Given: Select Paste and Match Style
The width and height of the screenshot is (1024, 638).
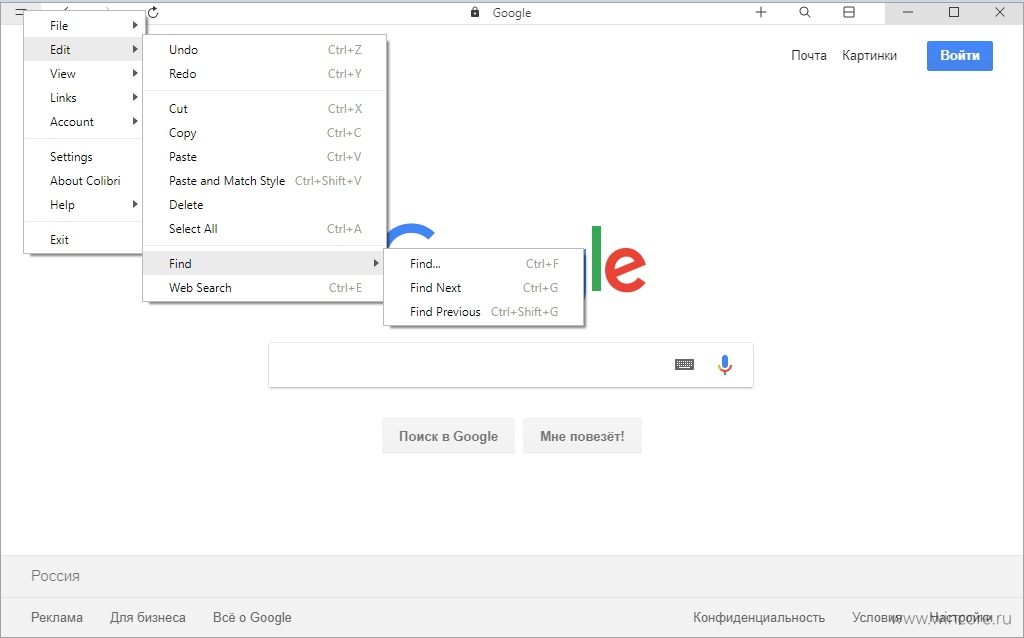Looking at the screenshot, I should pyautogui.click(x=264, y=181).
